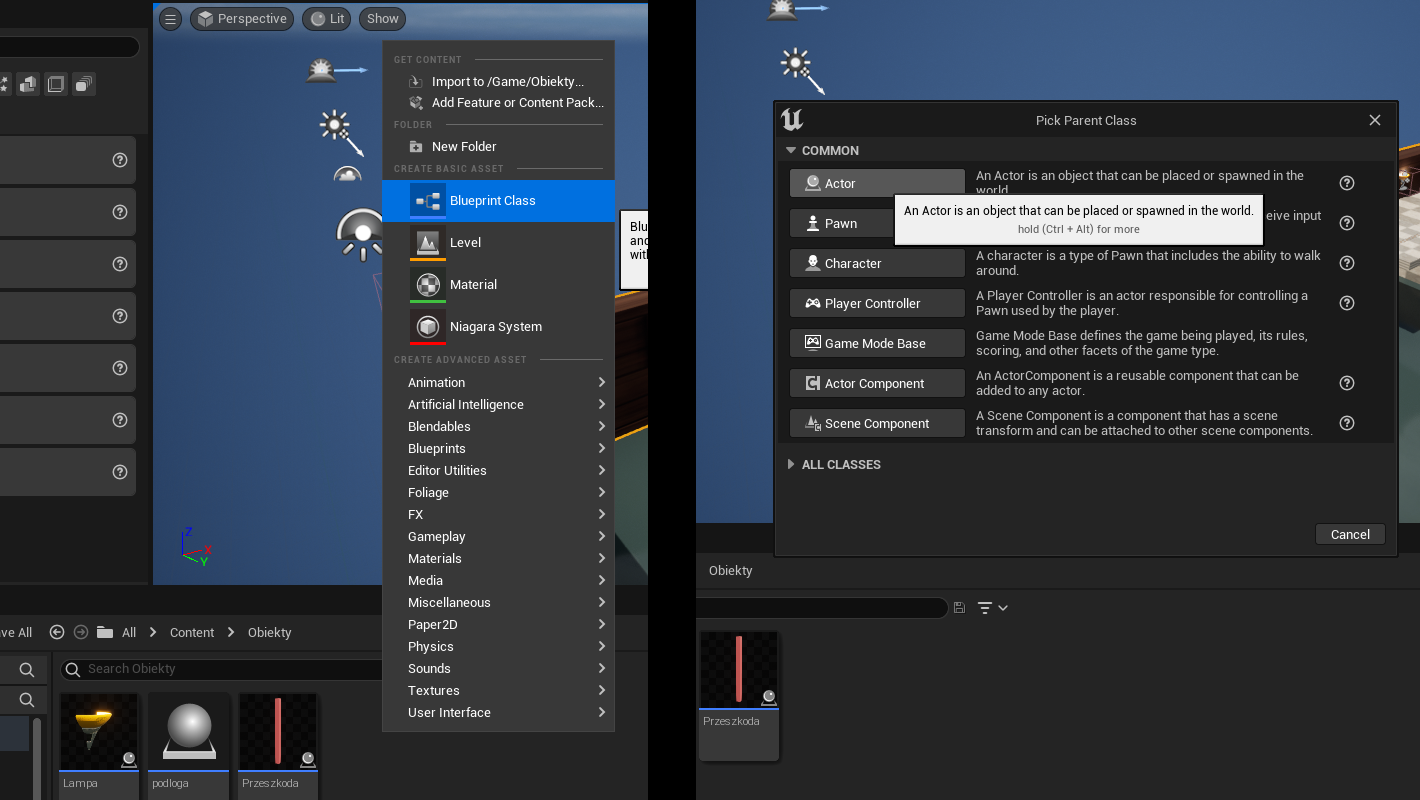Select Niagara System in the menu
Viewport: 1420px width, 800px height.
(495, 327)
